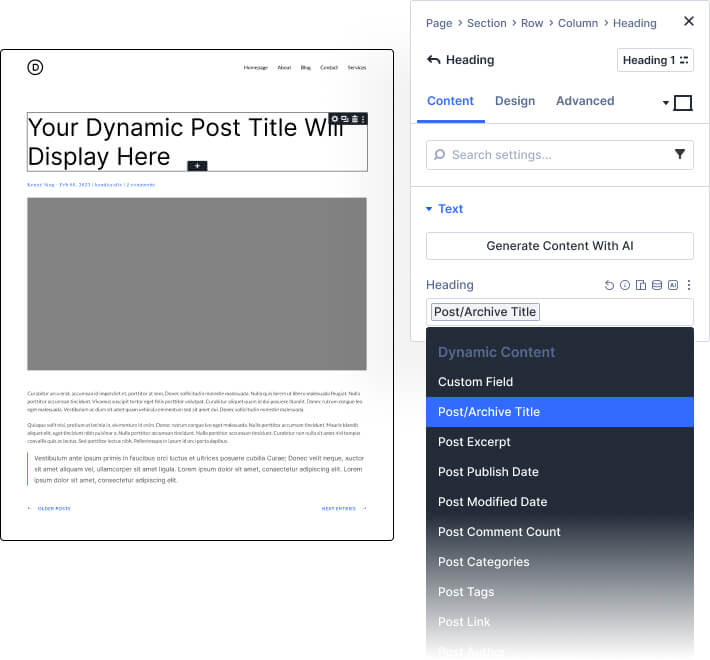Open Contact nav link in preview
This screenshot has width=710, height=660.
click(x=329, y=67)
